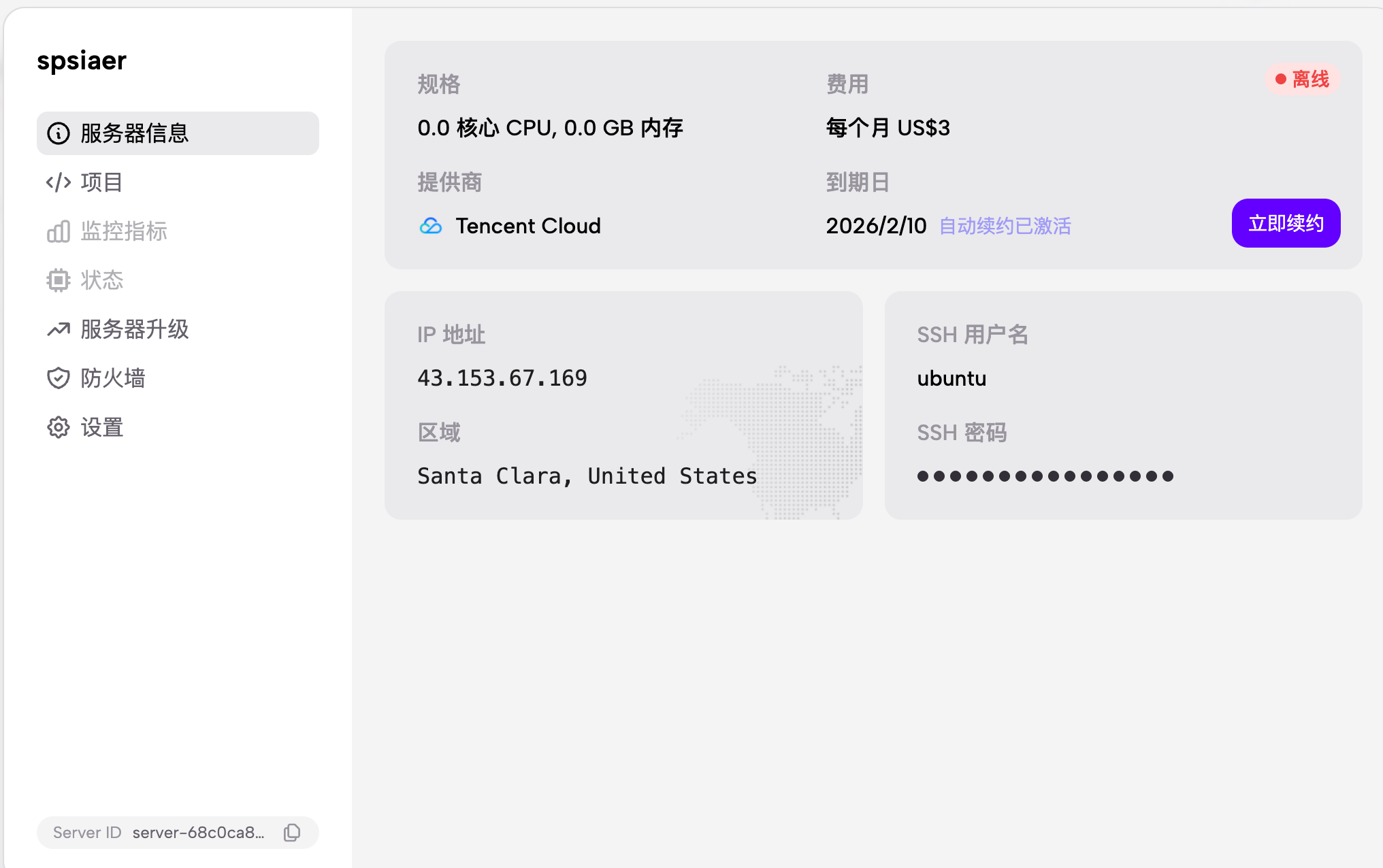The image size is (1383, 868).
Task: Open 服务器升级 in the sidebar
Action: pyautogui.click(x=135, y=329)
